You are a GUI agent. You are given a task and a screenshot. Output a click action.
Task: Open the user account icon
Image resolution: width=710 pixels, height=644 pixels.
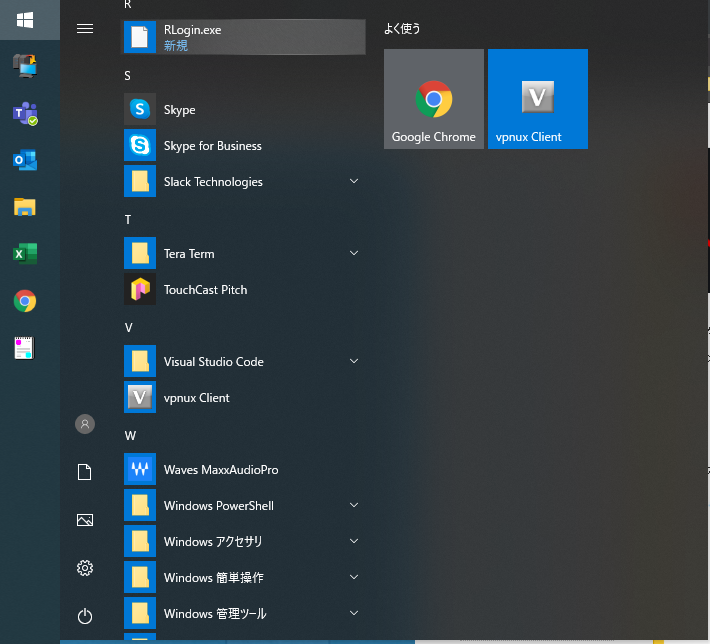[85, 424]
